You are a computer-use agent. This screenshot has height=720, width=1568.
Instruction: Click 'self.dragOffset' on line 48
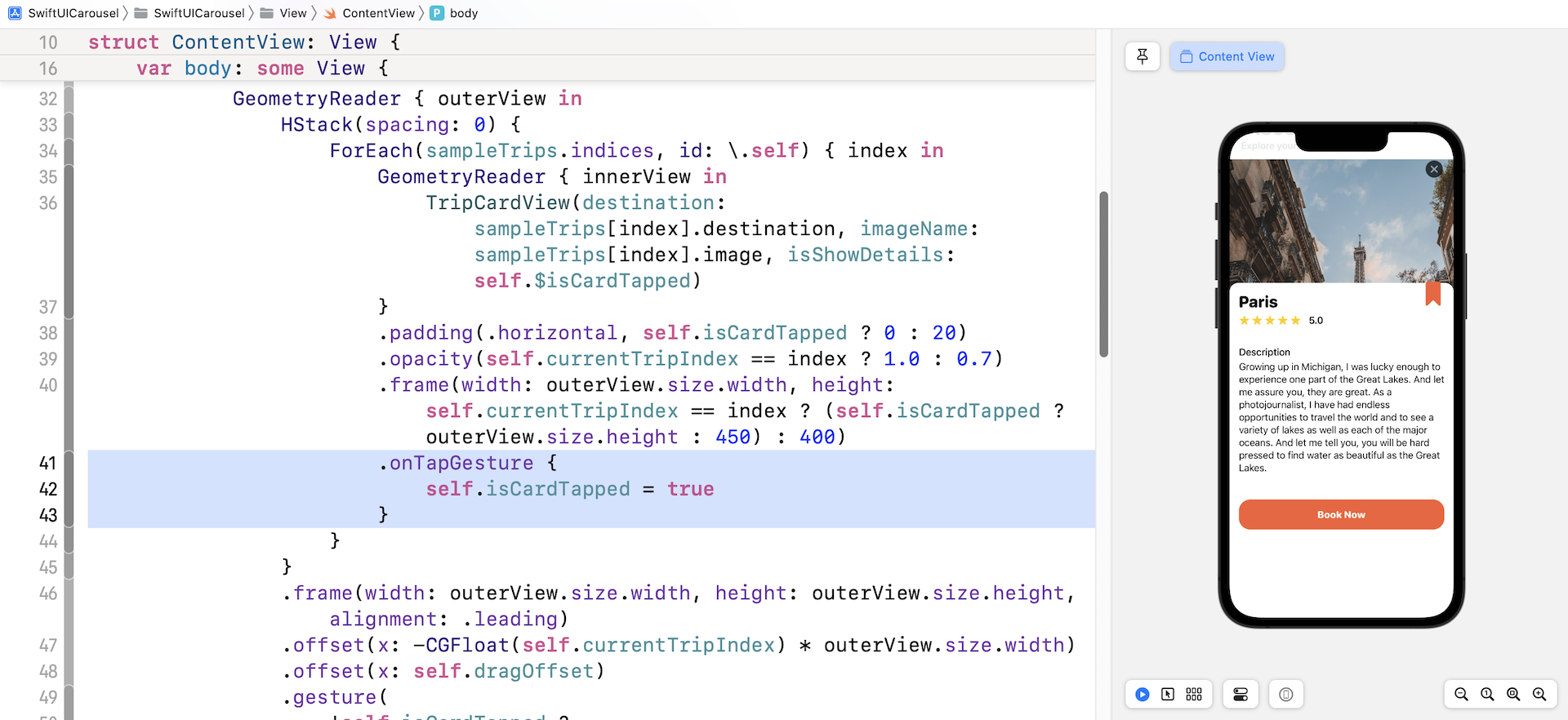tap(503, 672)
